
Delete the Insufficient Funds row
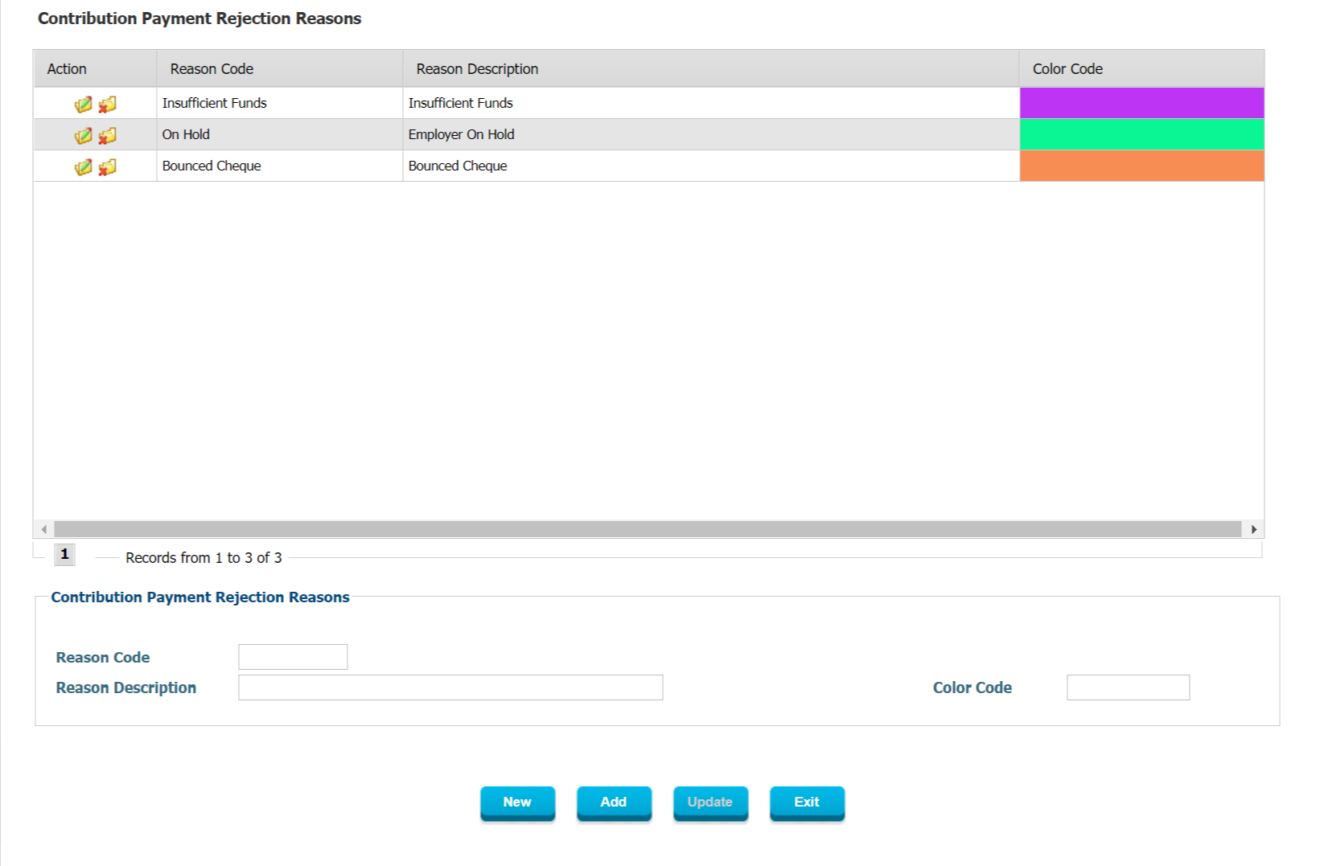tap(107, 104)
